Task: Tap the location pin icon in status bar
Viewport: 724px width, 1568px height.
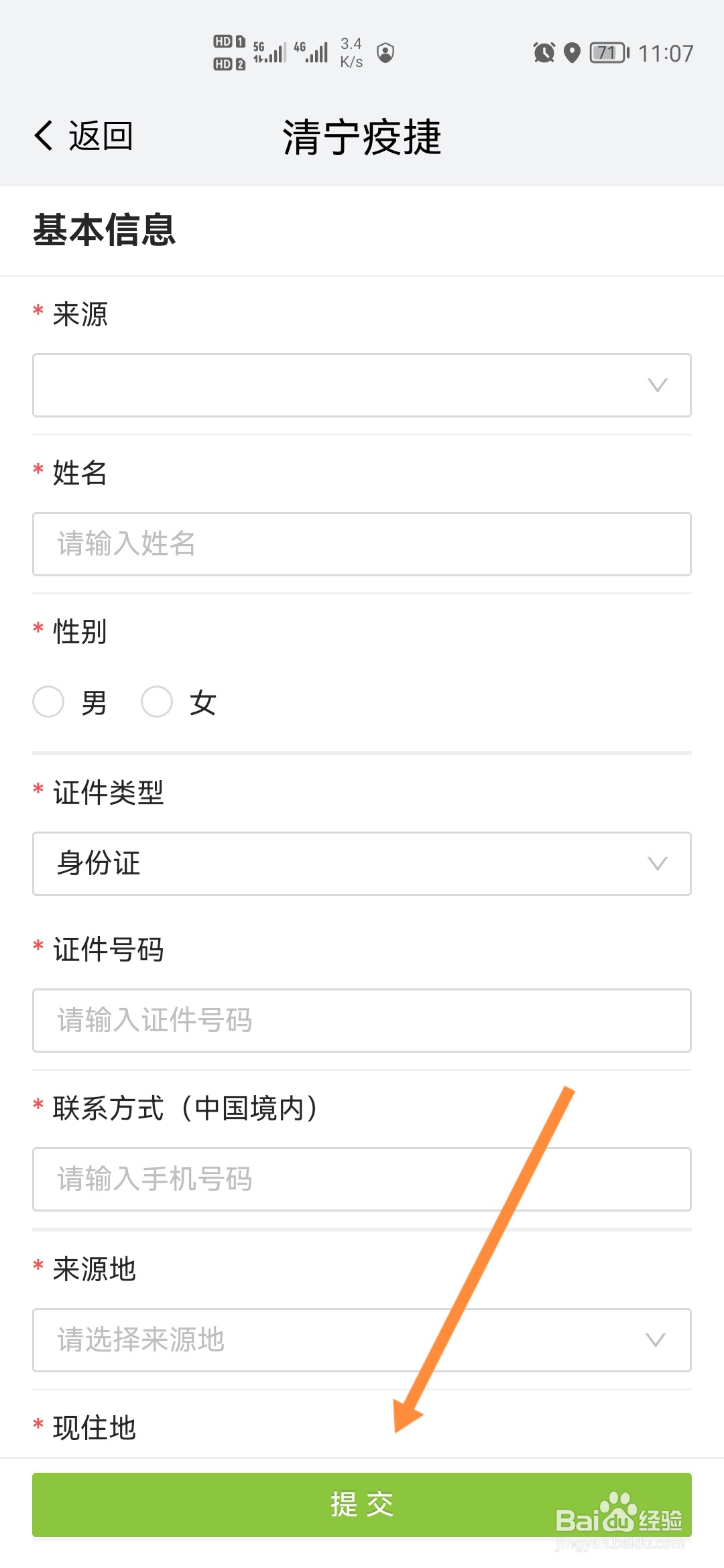Action: click(x=573, y=53)
